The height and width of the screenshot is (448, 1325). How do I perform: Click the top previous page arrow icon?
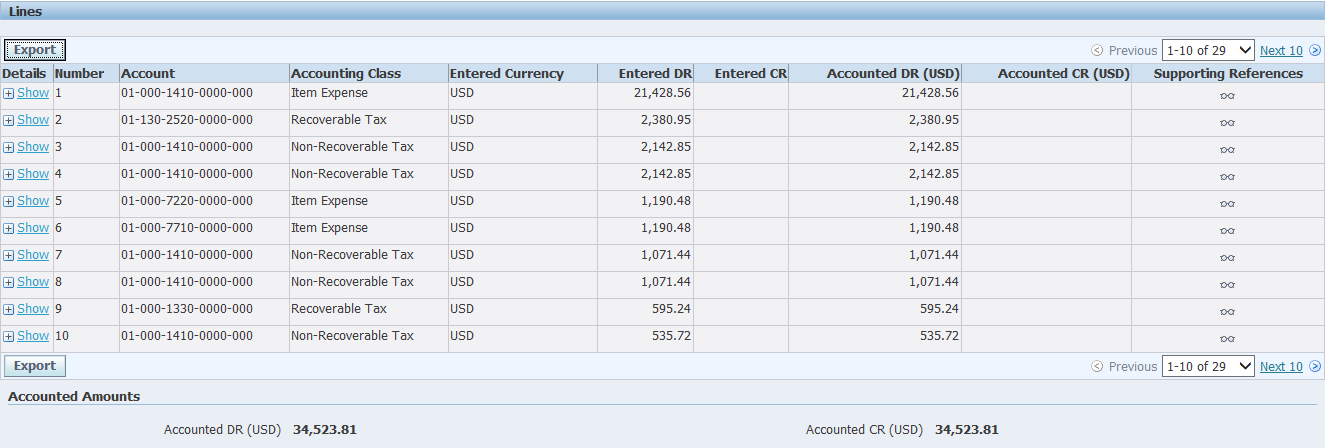pos(1097,51)
